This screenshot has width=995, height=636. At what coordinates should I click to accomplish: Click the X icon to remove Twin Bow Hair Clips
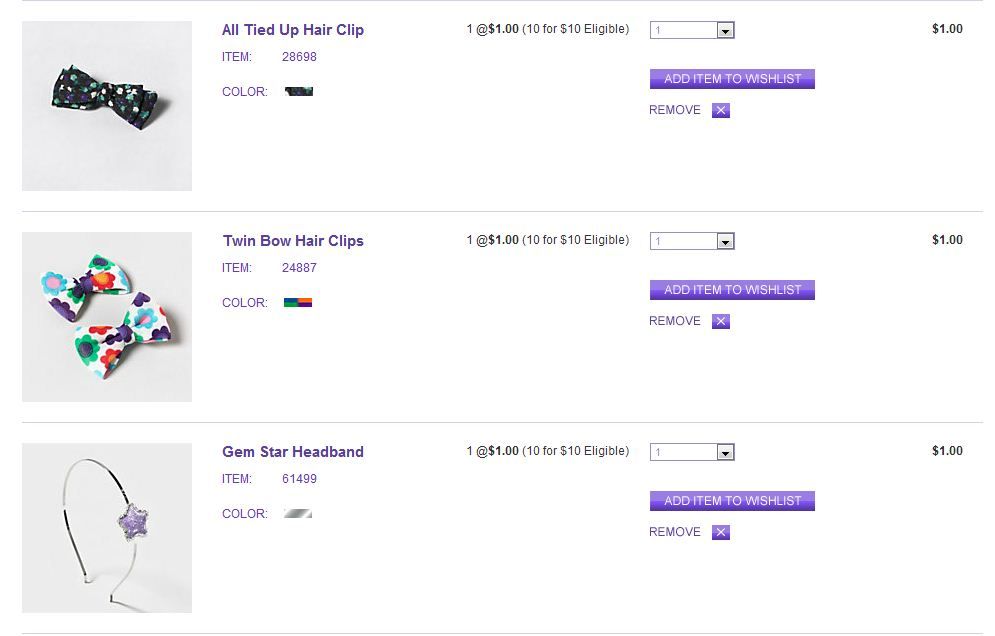(x=721, y=322)
